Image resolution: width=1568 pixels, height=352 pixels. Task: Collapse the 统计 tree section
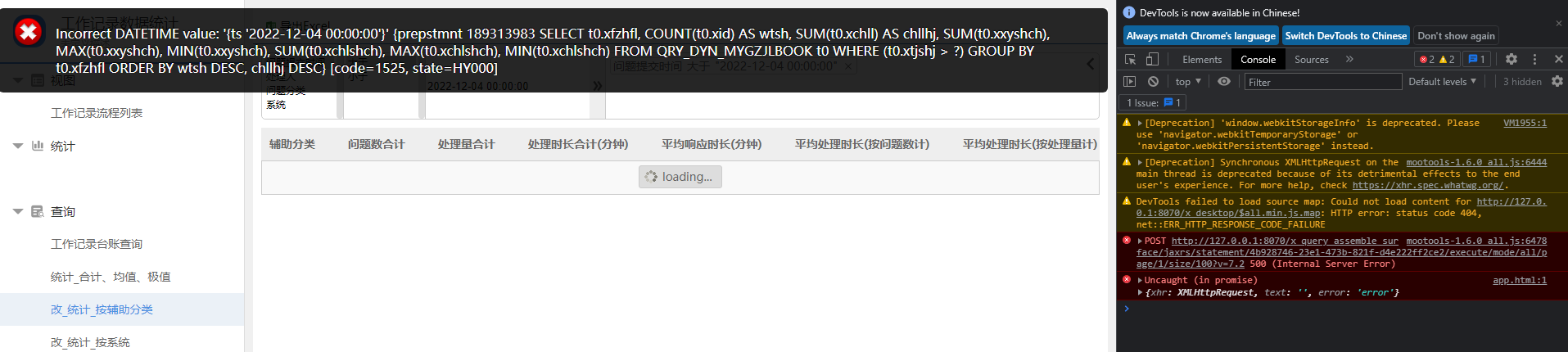(18, 146)
